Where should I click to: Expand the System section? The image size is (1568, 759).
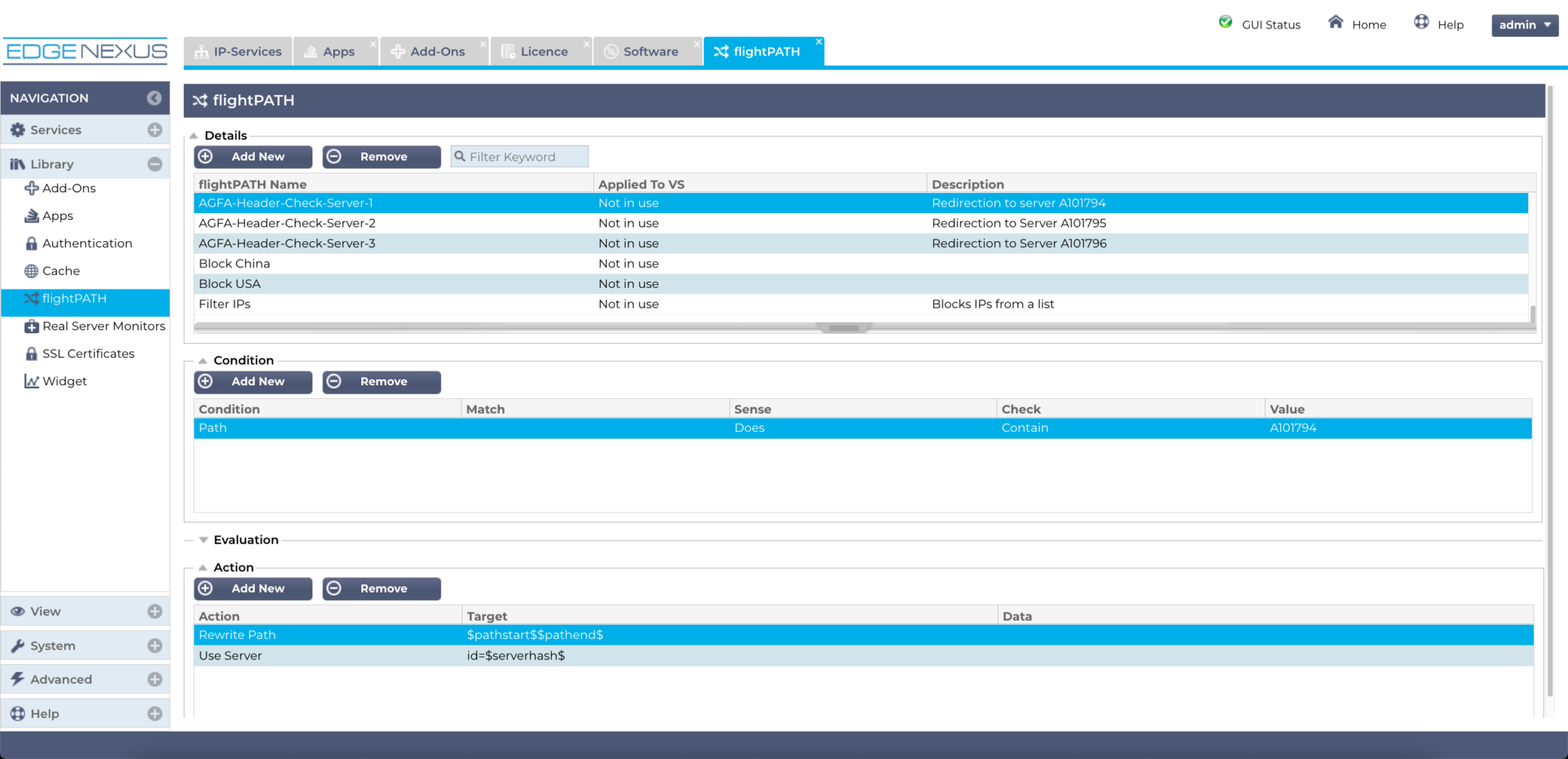(x=155, y=646)
